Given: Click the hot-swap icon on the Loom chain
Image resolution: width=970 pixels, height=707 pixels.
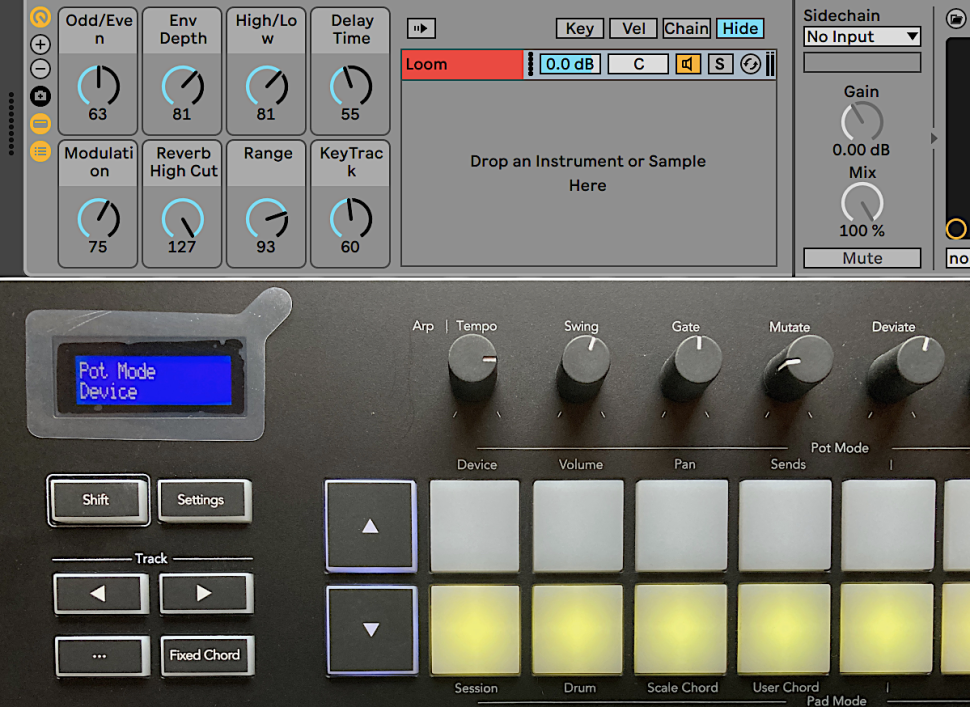Looking at the screenshot, I should click(750, 65).
